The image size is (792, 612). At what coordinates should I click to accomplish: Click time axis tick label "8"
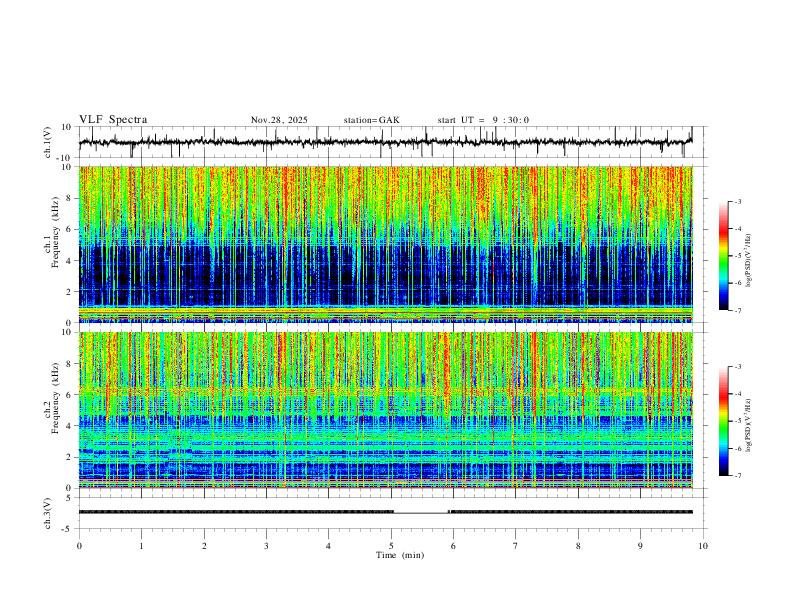578,546
